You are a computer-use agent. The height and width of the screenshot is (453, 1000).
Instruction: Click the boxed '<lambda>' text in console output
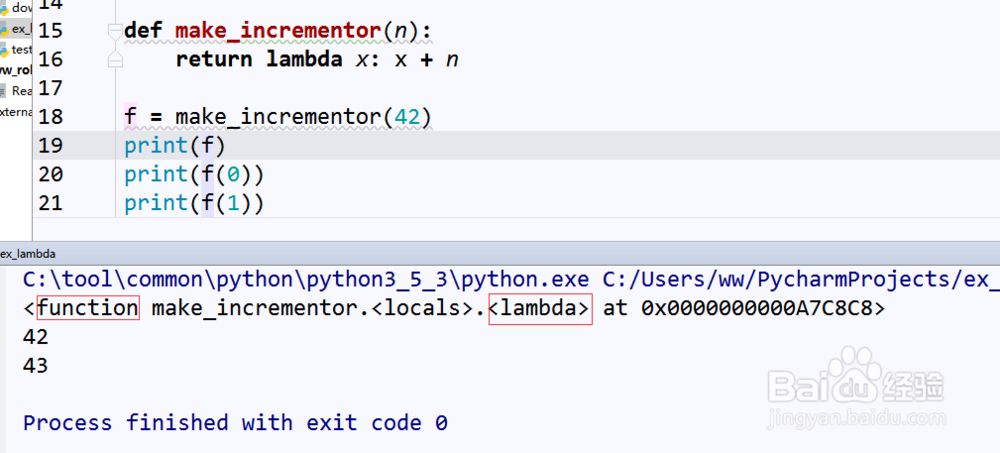[x=540, y=309]
